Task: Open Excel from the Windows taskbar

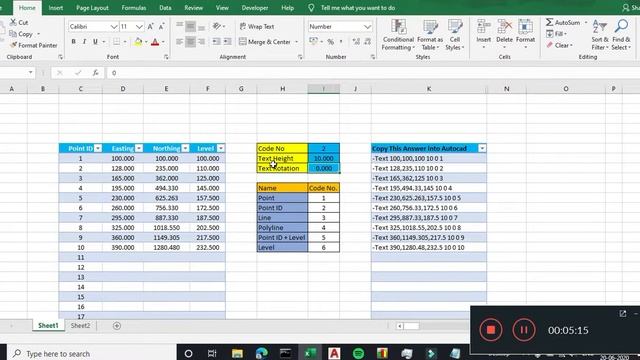Action: pos(310,353)
